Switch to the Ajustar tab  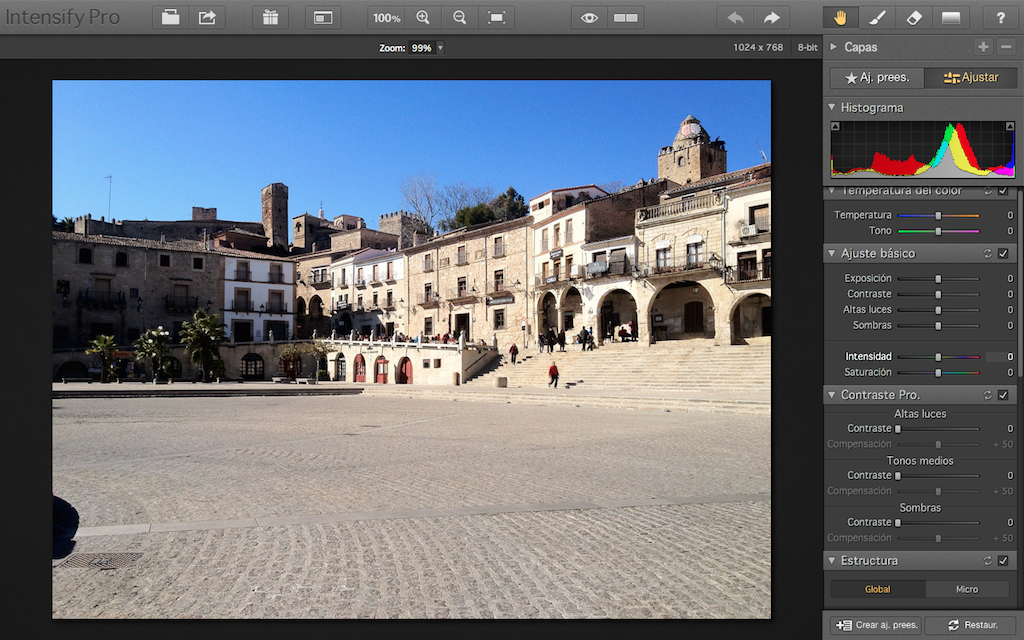(x=970, y=78)
